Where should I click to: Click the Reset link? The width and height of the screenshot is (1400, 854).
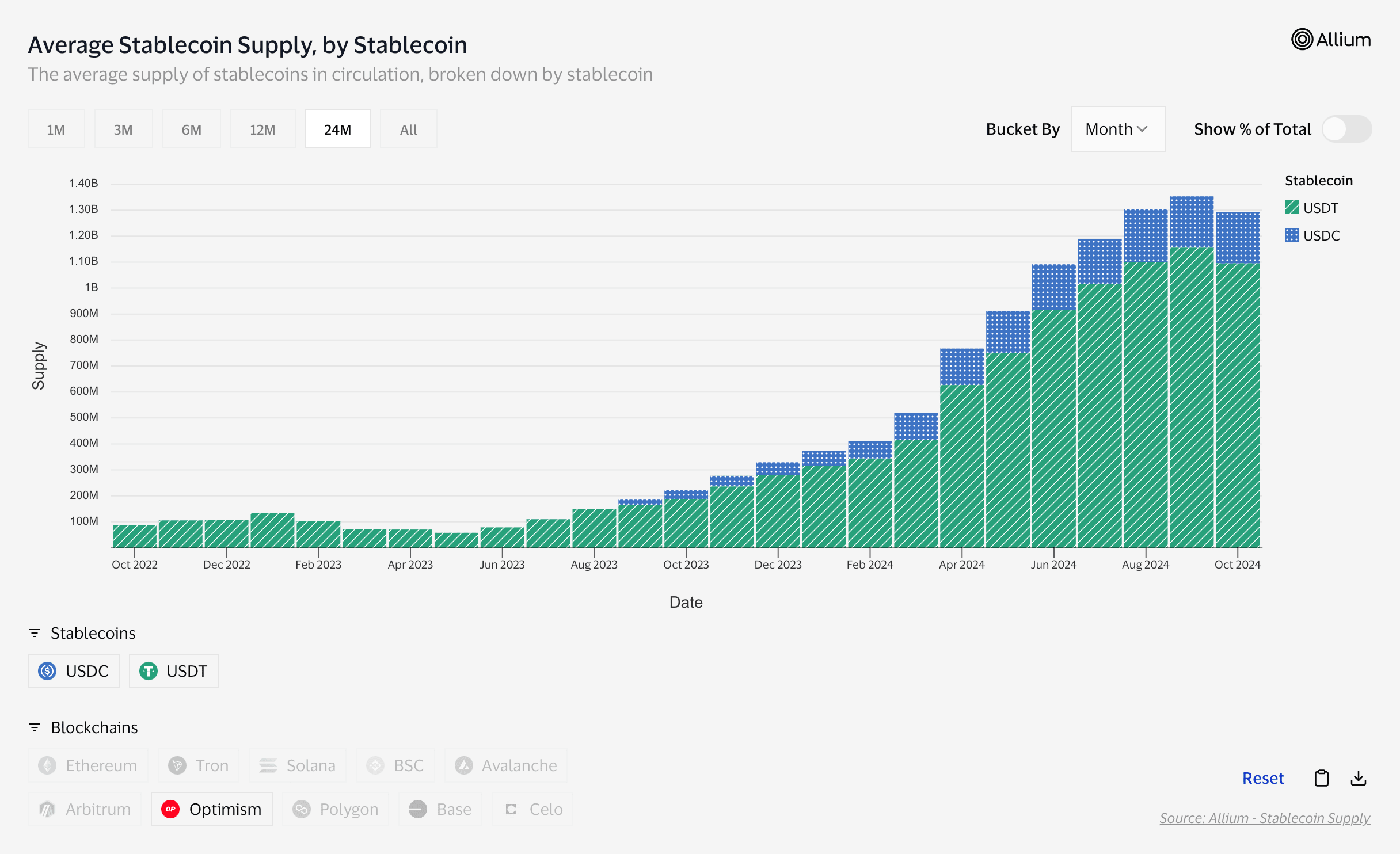pos(1263,778)
